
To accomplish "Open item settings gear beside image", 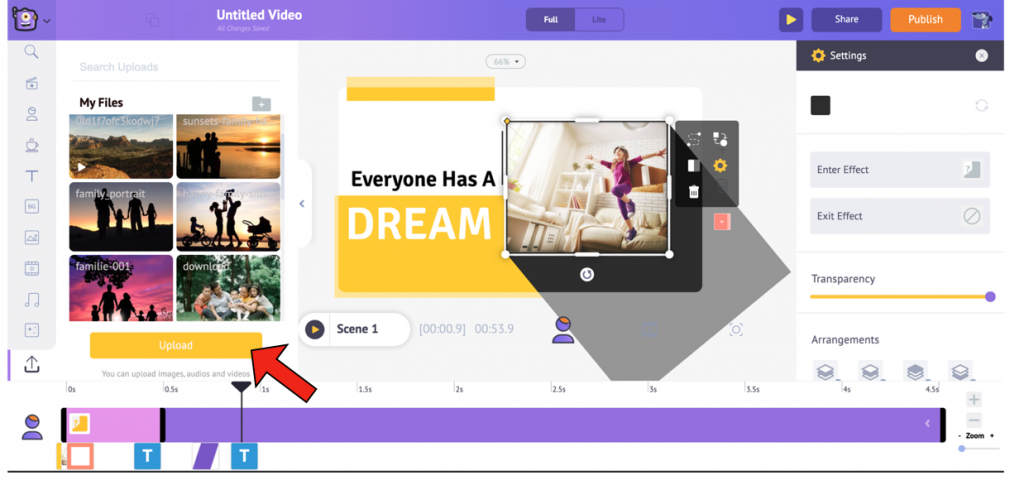I will 719,166.
